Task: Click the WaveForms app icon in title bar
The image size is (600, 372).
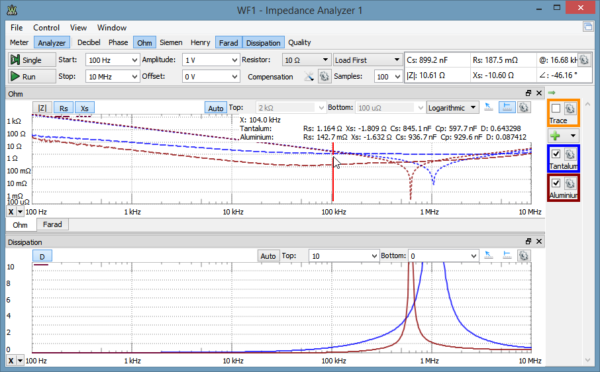Action: tap(12, 10)
